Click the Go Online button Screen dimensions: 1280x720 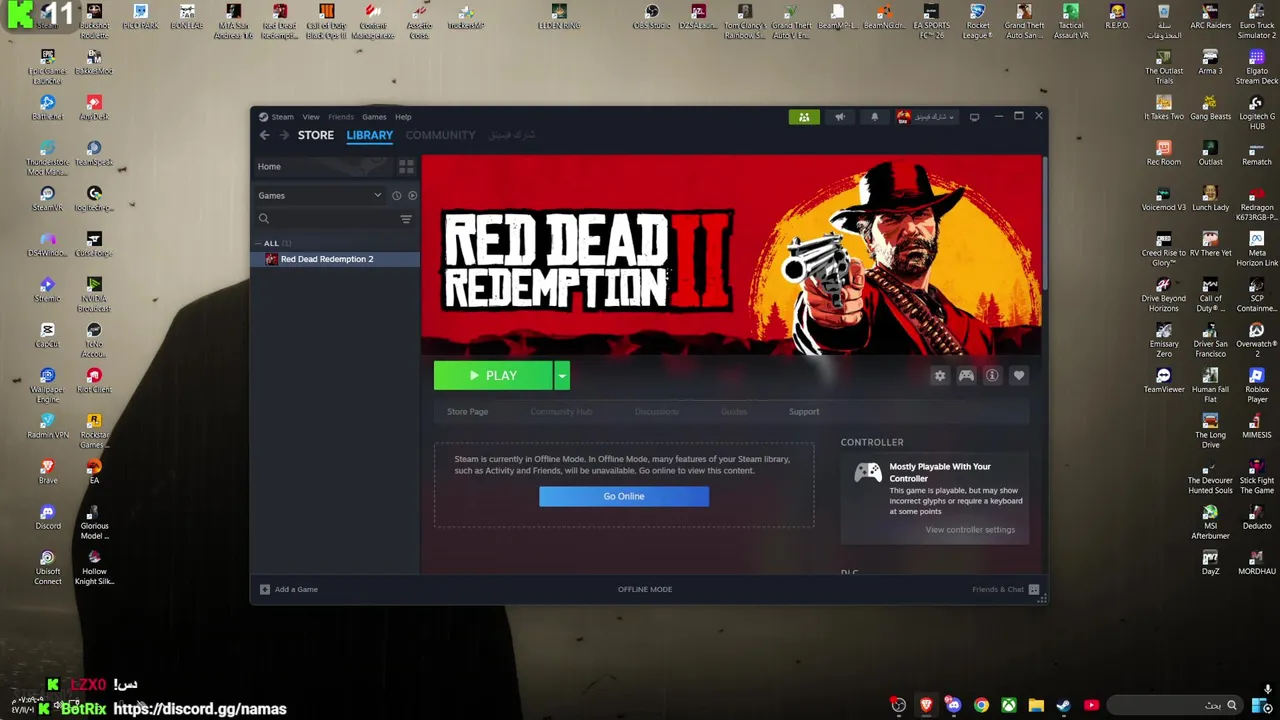coord(624,496)
